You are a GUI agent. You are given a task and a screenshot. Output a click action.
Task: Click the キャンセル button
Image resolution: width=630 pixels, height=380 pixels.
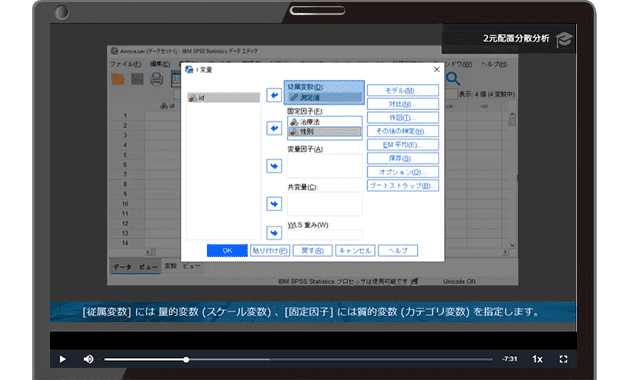[x=355, y=250]
